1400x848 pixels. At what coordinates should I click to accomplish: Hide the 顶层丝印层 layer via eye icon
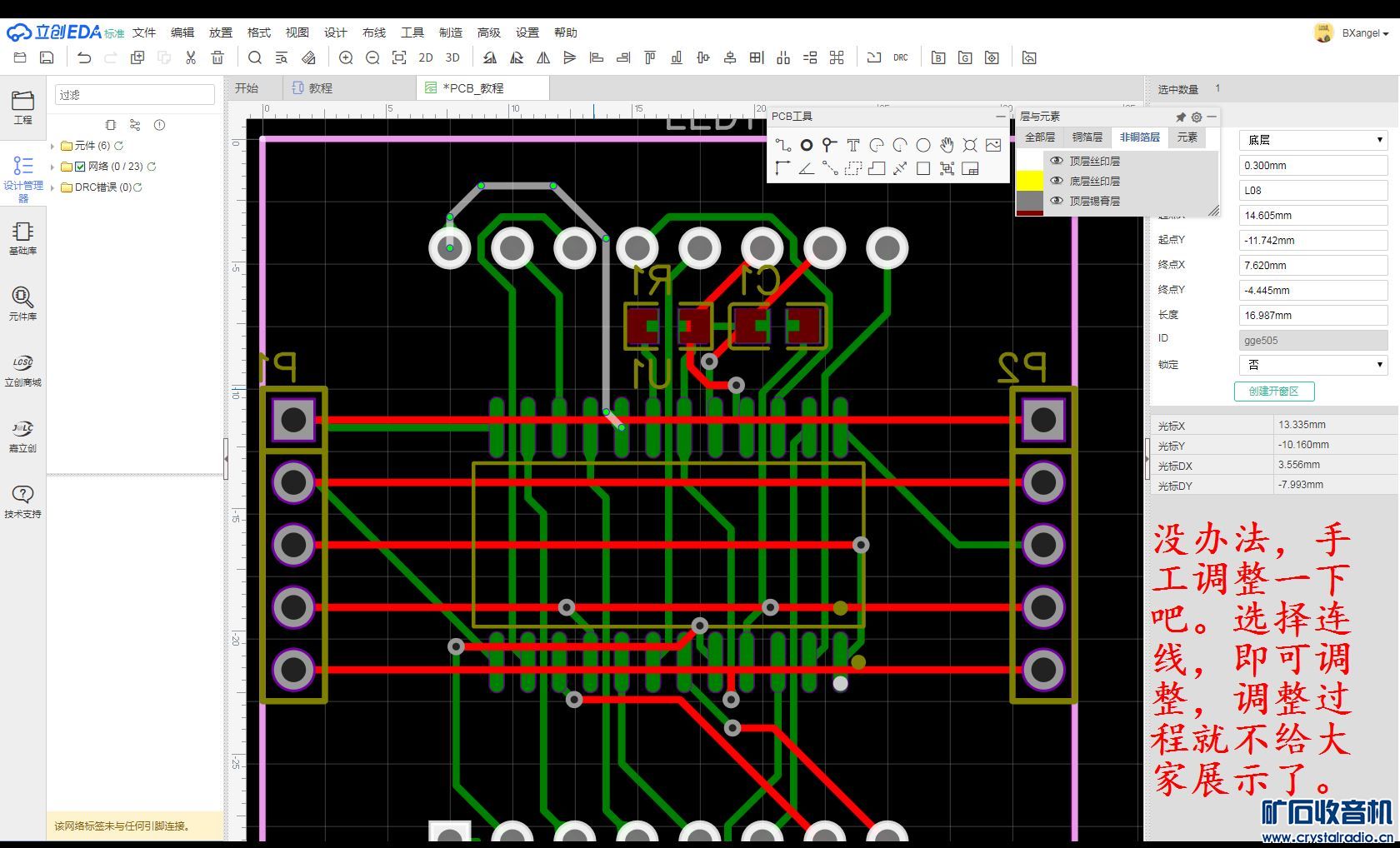click(x=1057, y=161)
